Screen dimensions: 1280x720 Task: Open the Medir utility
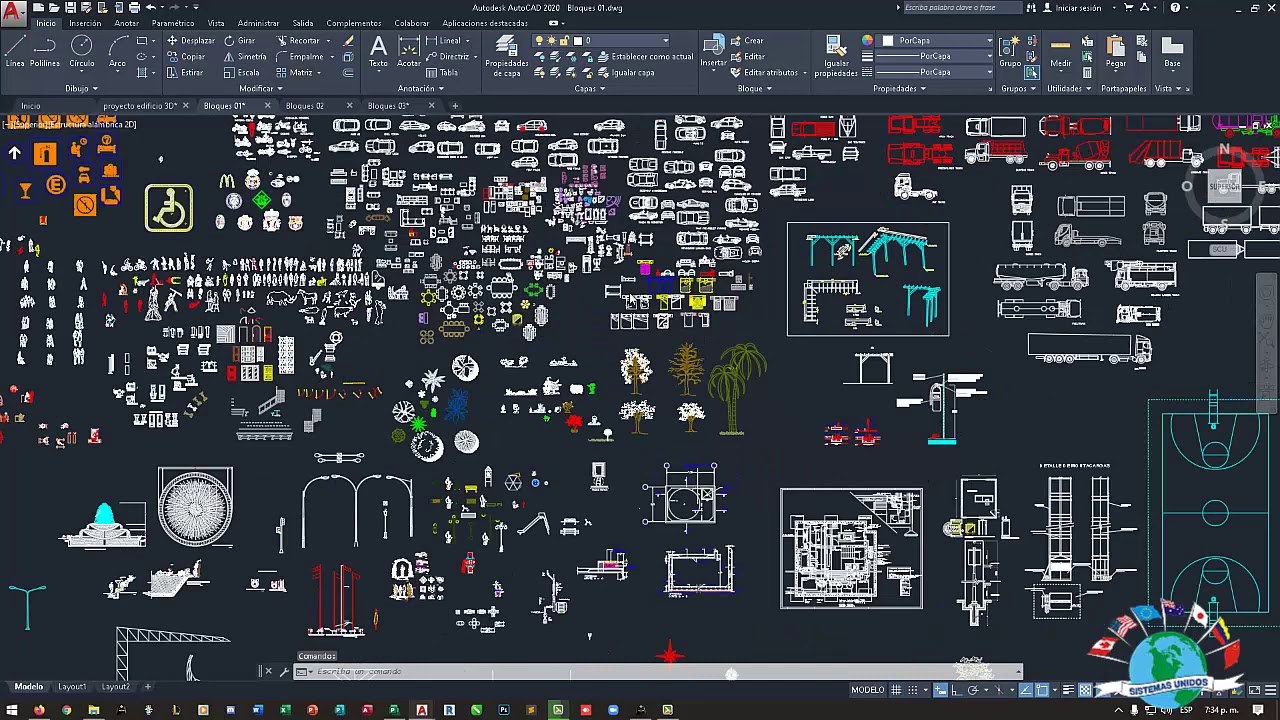pos(1060,52)
